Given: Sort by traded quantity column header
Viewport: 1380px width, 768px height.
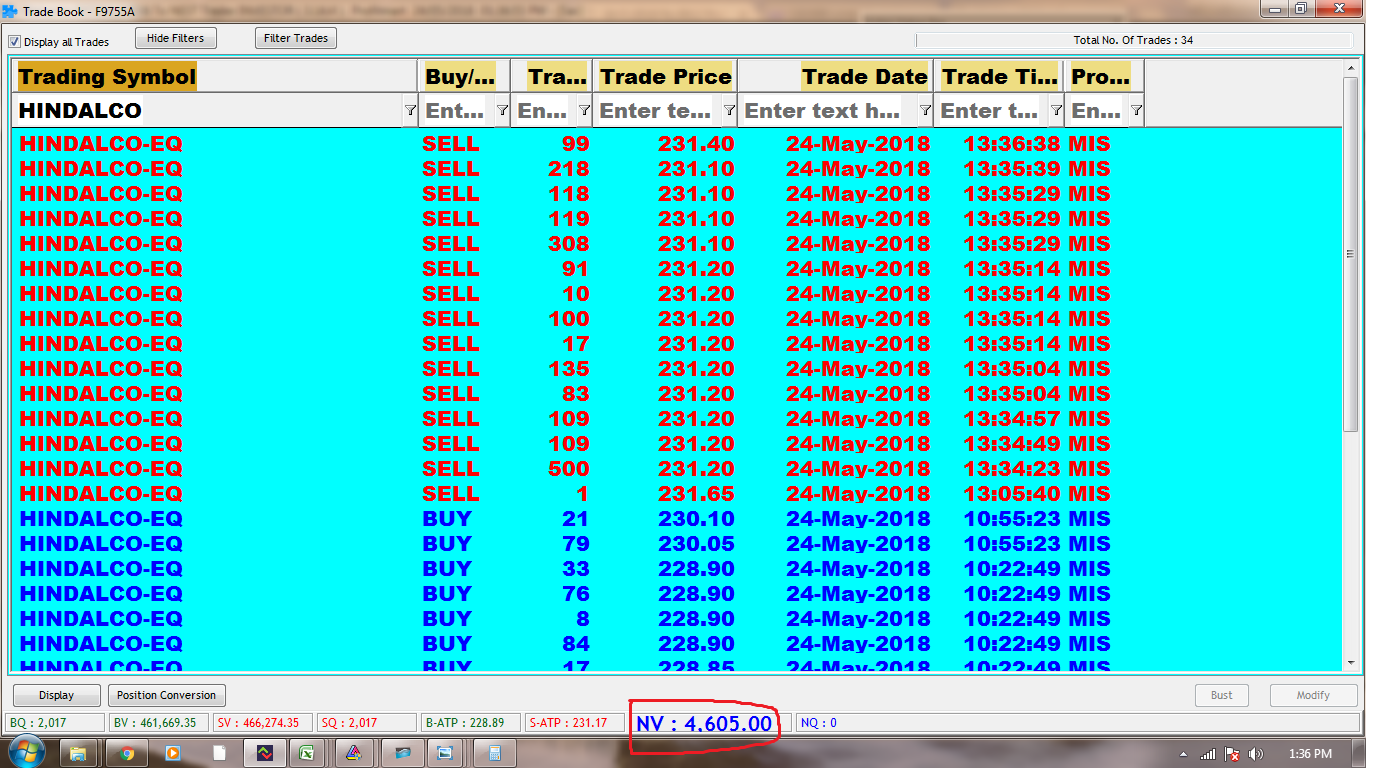Looking at the screenshot, I should click(x=551, y=76).
